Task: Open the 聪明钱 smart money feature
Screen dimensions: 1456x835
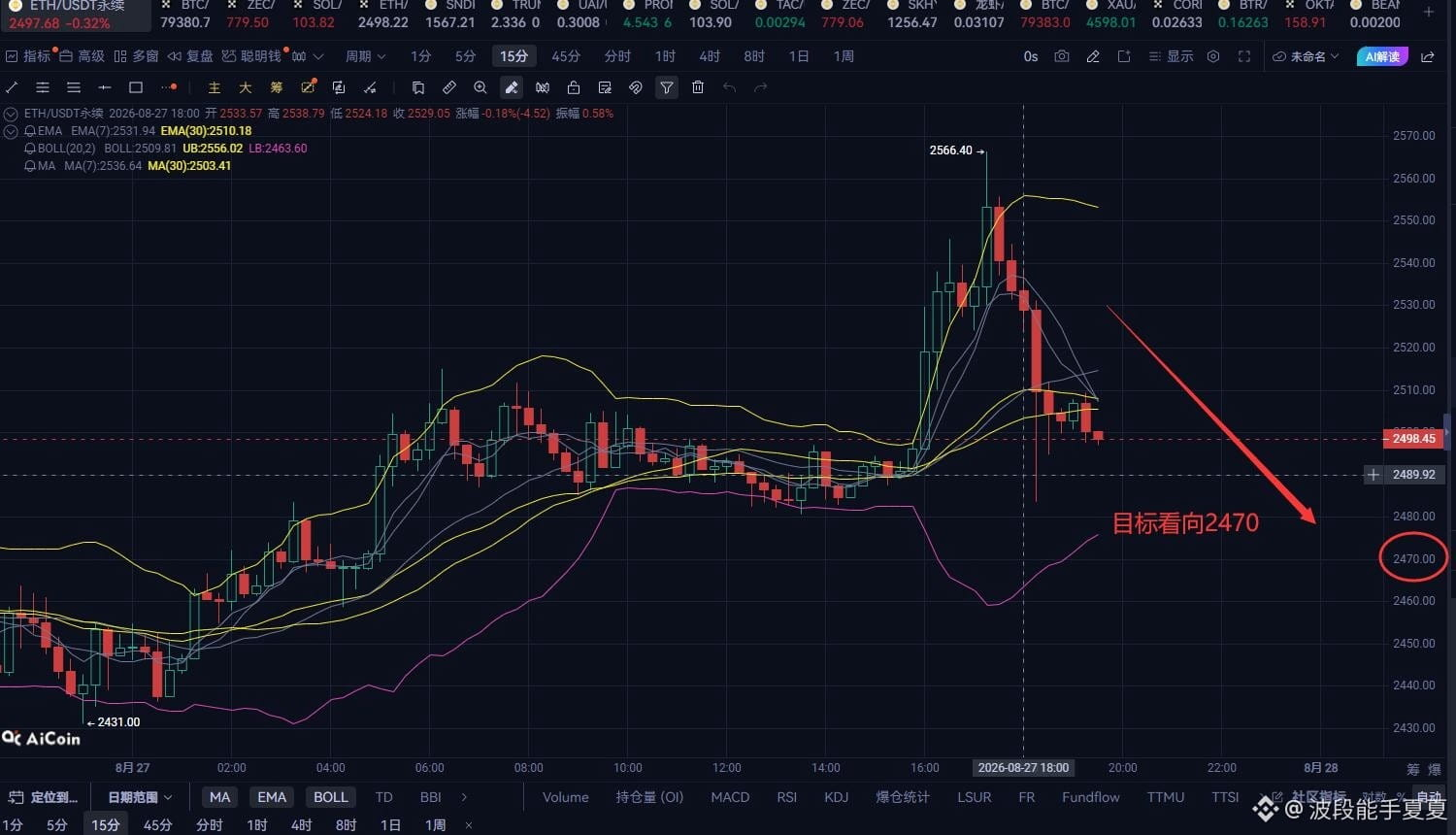Action: [251, 56]
